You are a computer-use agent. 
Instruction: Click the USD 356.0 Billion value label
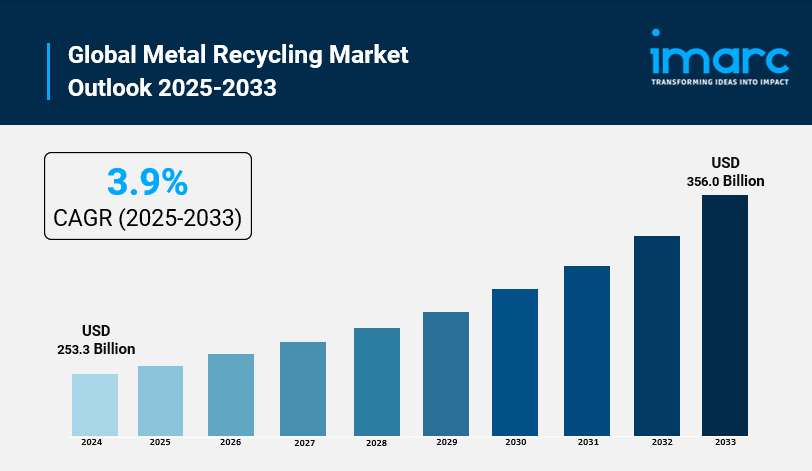pos(725,172)
